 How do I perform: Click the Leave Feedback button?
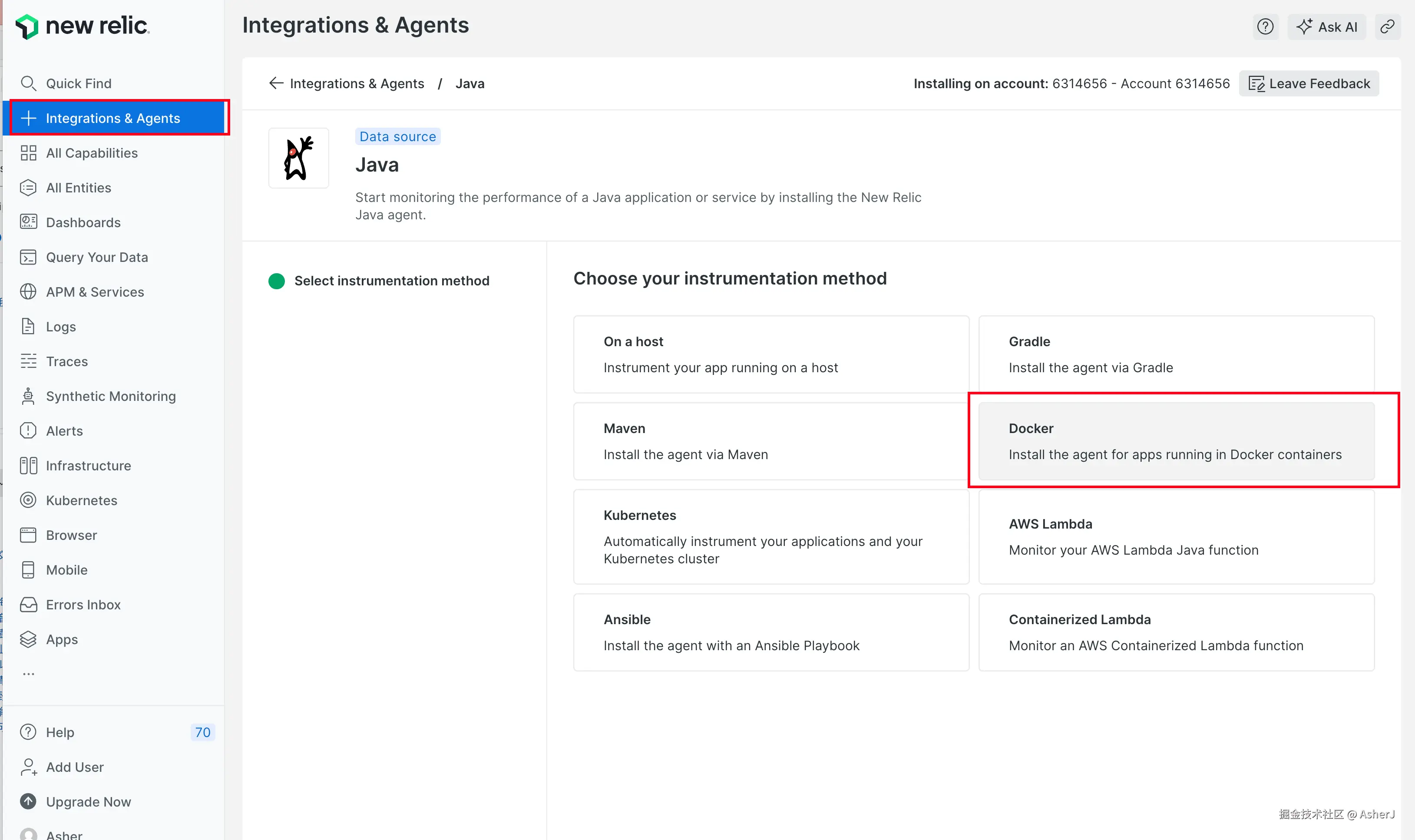pyautogui.click(x=1308, y=83)
